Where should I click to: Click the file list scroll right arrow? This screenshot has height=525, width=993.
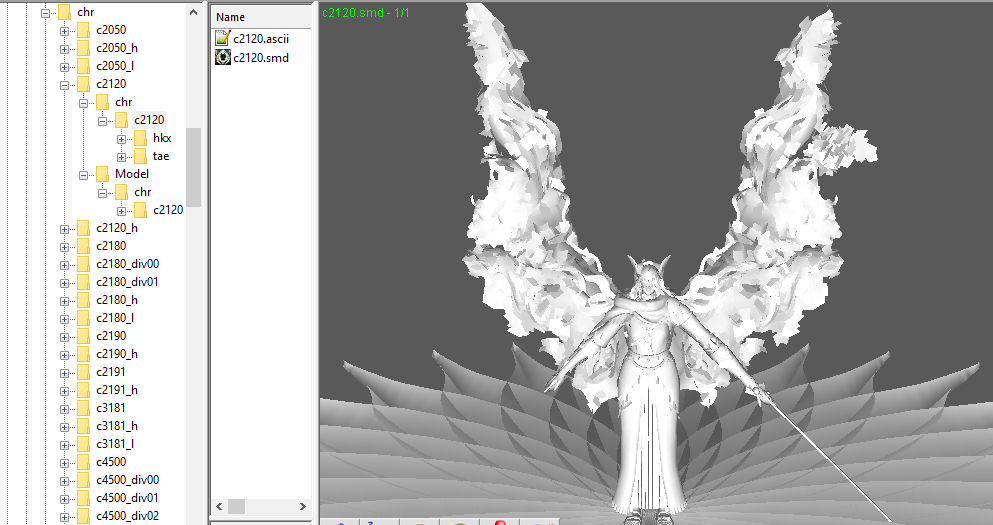(302, 506)
